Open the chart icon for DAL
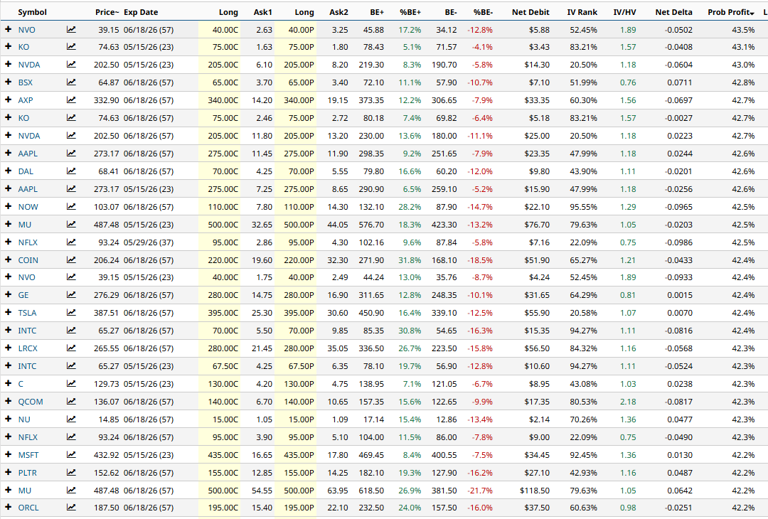Screen dimensions: 768x519 pos(71,171)
